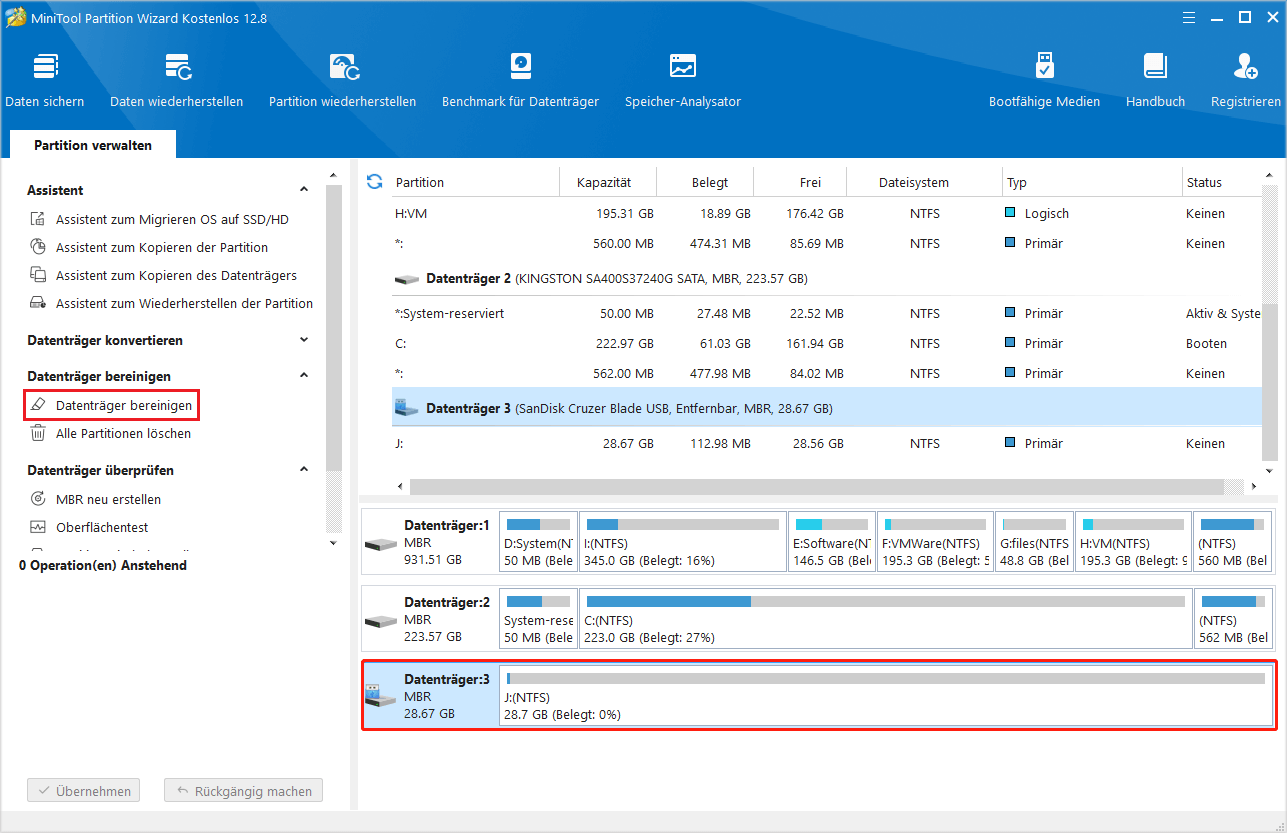Select the J: partition row in list
The height and width of the screenshot is (833, 1287).
[x=826, y=443]
